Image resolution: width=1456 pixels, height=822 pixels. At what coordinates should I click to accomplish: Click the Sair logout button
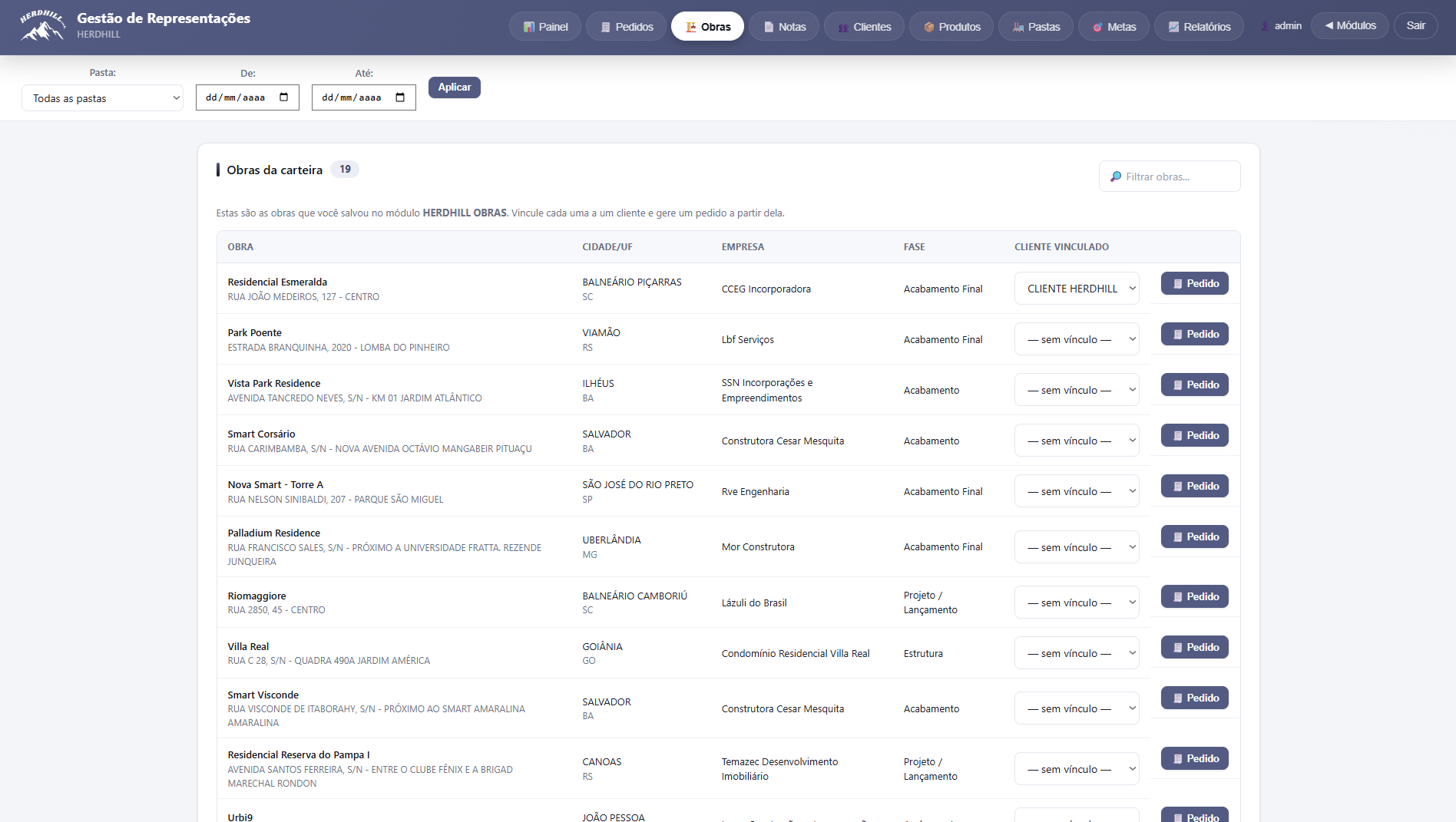pyautogui.click(x=1416, y=26)
